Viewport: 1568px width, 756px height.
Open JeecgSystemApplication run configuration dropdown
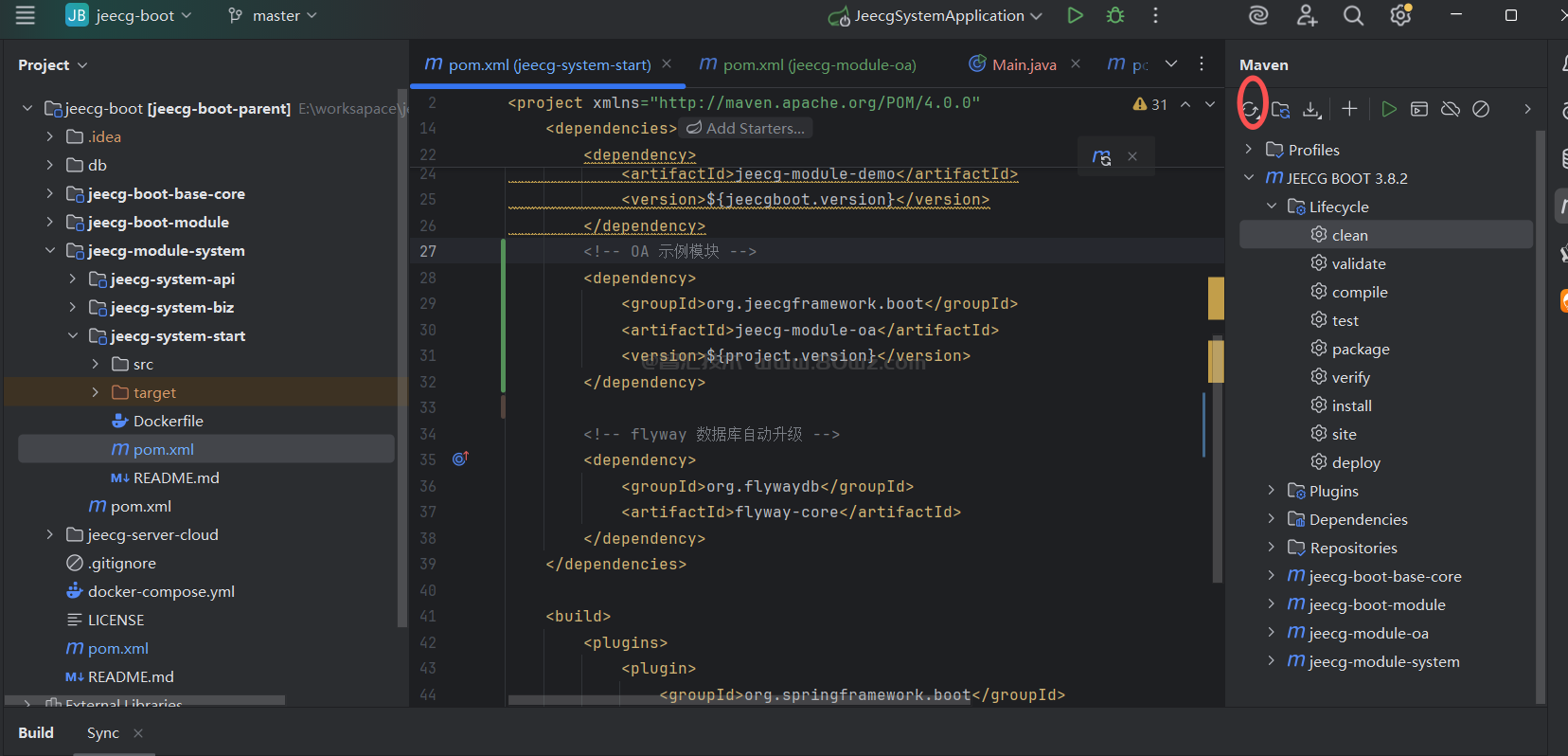(x=935, y=15)
